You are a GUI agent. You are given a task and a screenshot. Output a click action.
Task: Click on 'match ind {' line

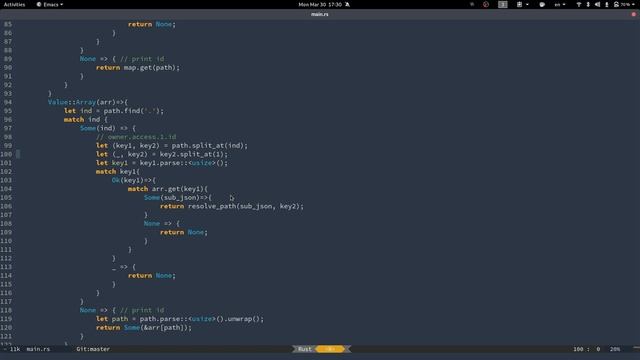86,120
